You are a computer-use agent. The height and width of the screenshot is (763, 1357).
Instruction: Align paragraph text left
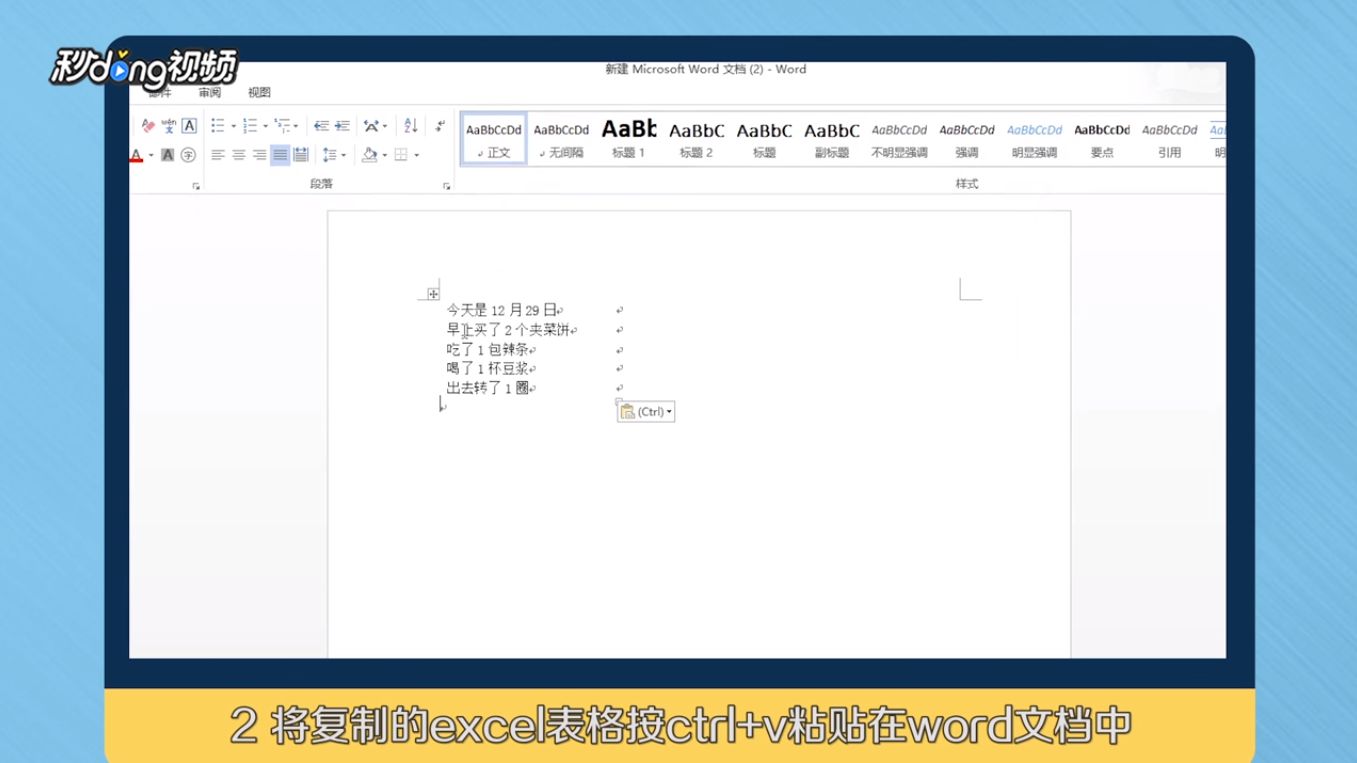[218, 155]
